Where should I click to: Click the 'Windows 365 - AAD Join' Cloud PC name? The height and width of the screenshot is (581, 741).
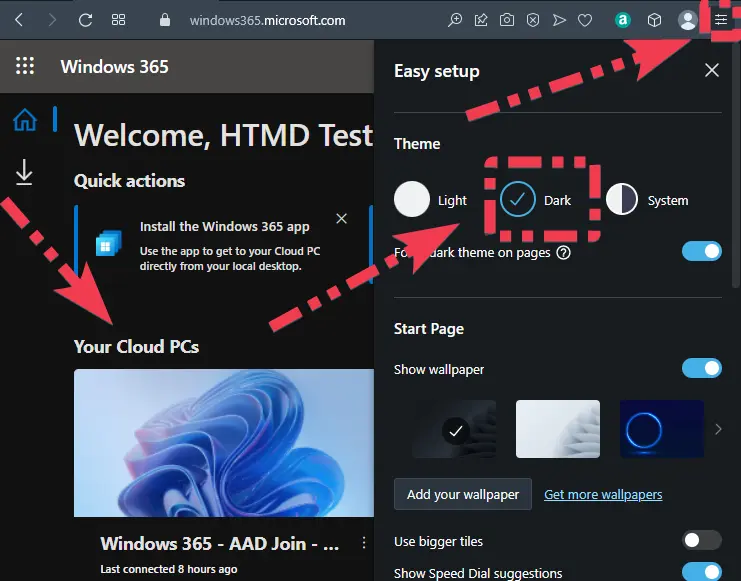pyautogui.click(x=219, y=544)
